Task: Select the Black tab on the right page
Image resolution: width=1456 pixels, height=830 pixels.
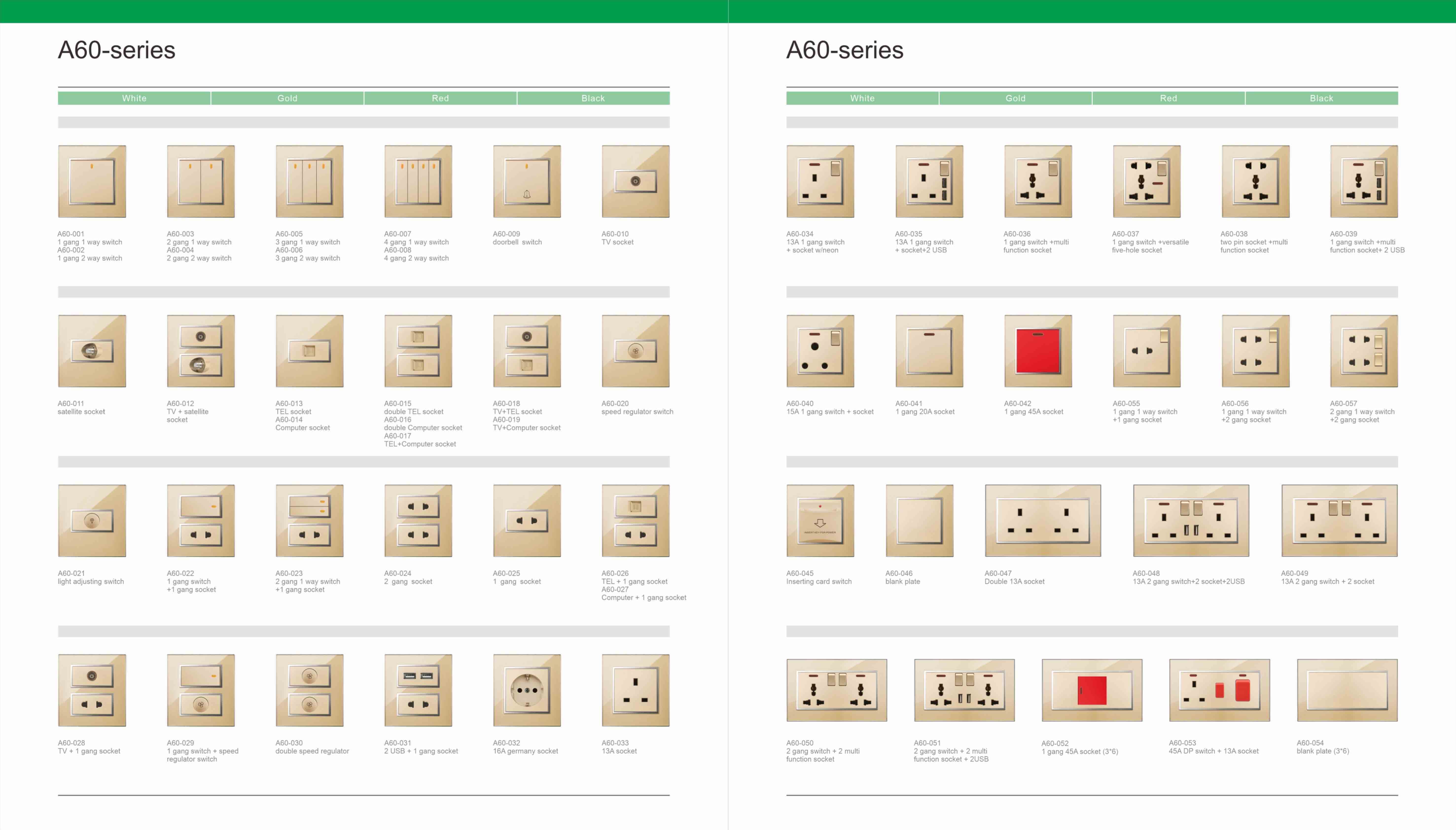Action: [x=1321, y=98]
